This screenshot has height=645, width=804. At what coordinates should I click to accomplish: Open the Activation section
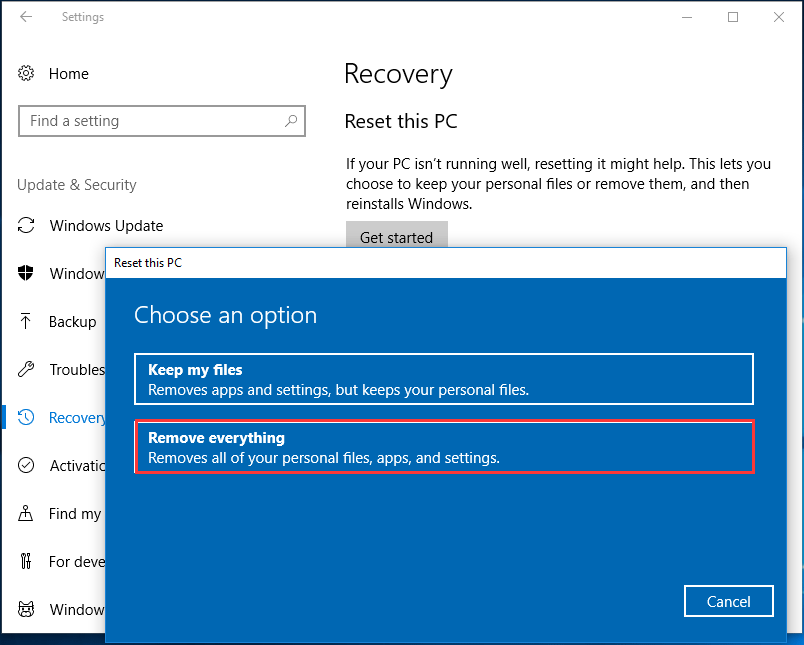click(x=77, y=466)
